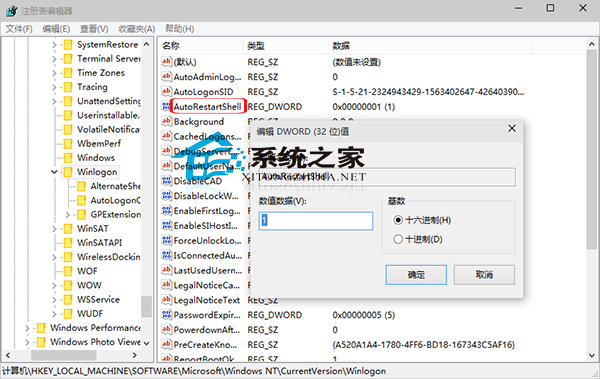Screen dimensions: 600x379
Task: Click the DWORD icon of EnableFirstLog...
Action: [166, 211]
